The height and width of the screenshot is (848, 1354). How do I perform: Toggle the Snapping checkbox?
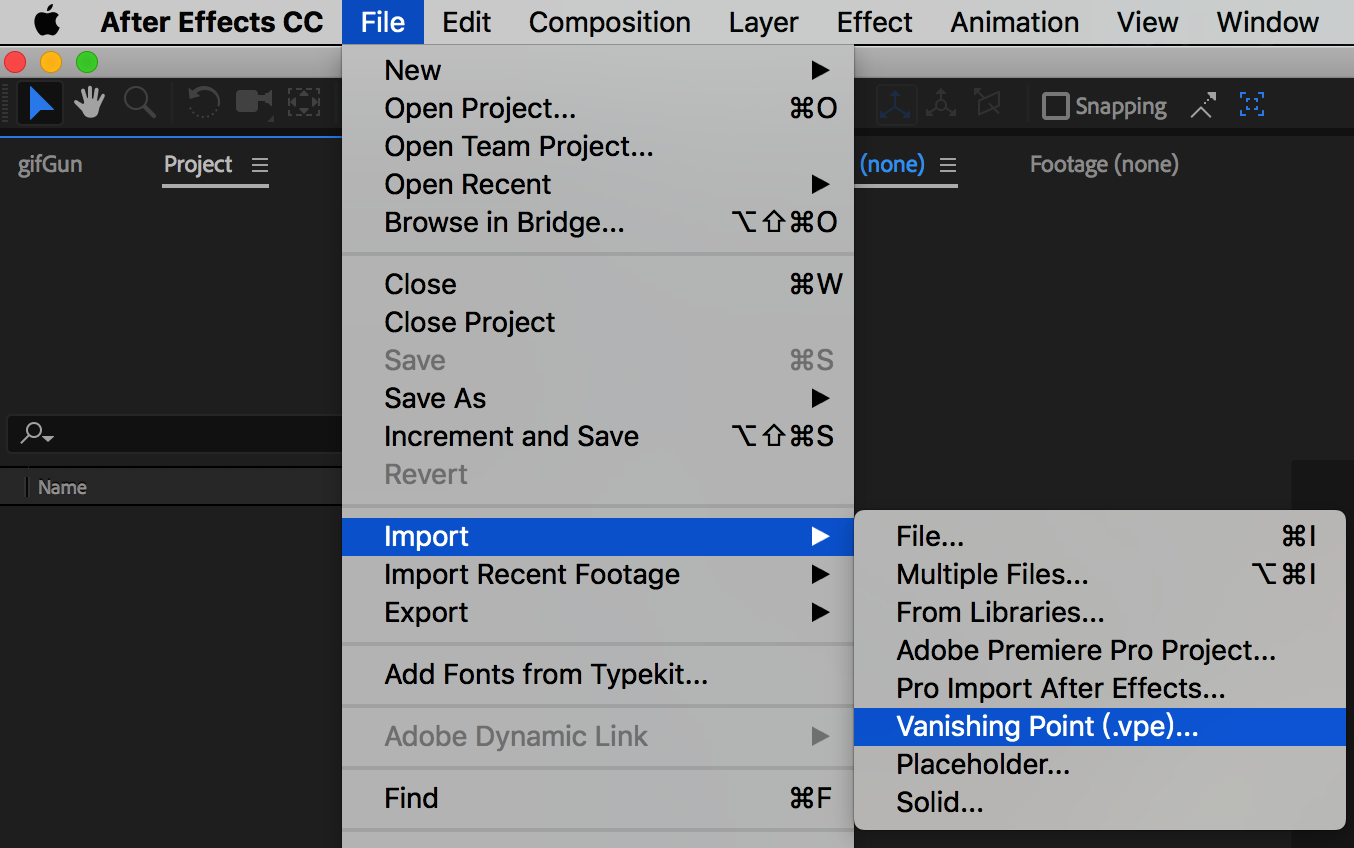pyautogui.click(x=1055, y=106)
